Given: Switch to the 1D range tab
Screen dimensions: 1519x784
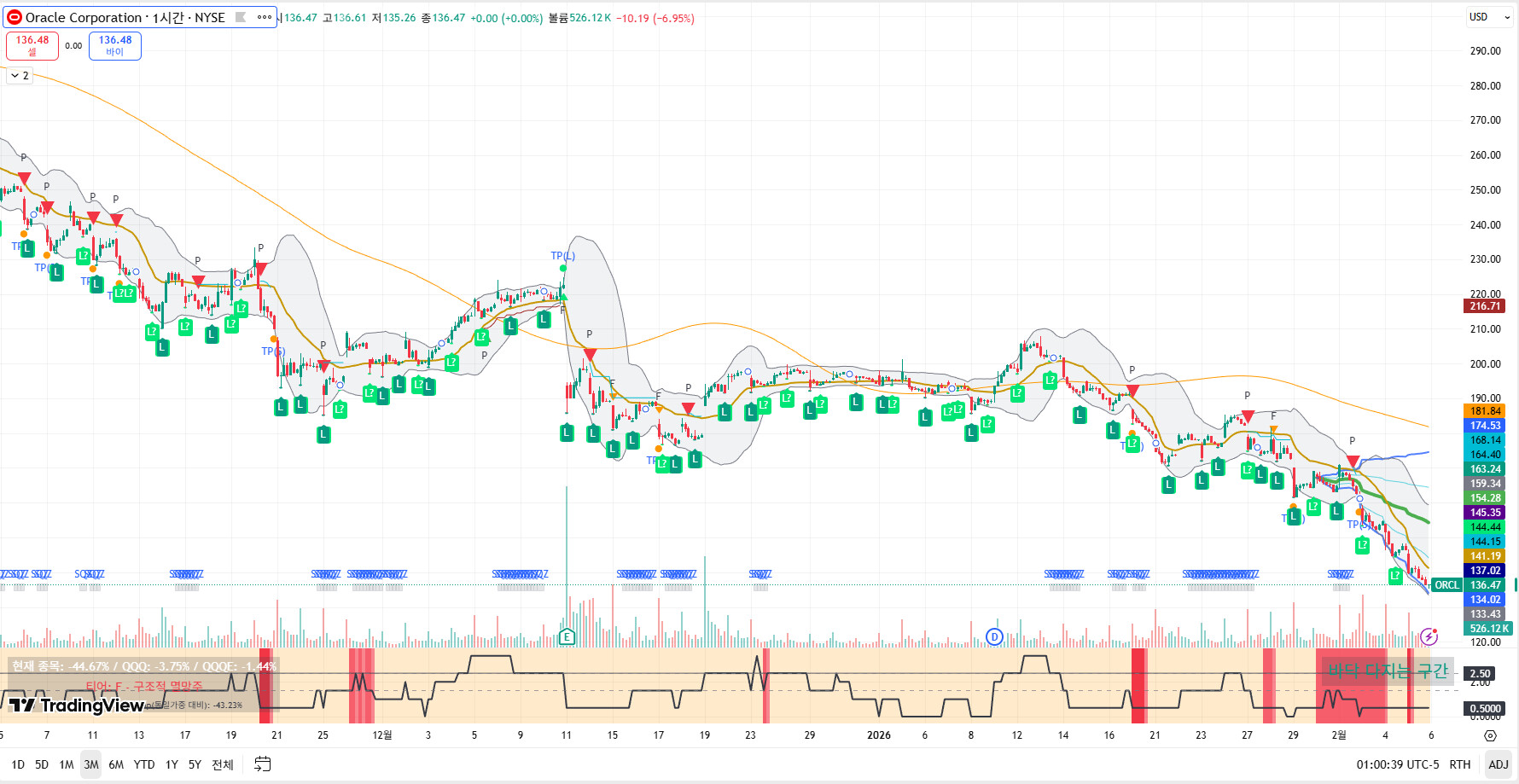Looking at the screenshot, I should [18, 764].
